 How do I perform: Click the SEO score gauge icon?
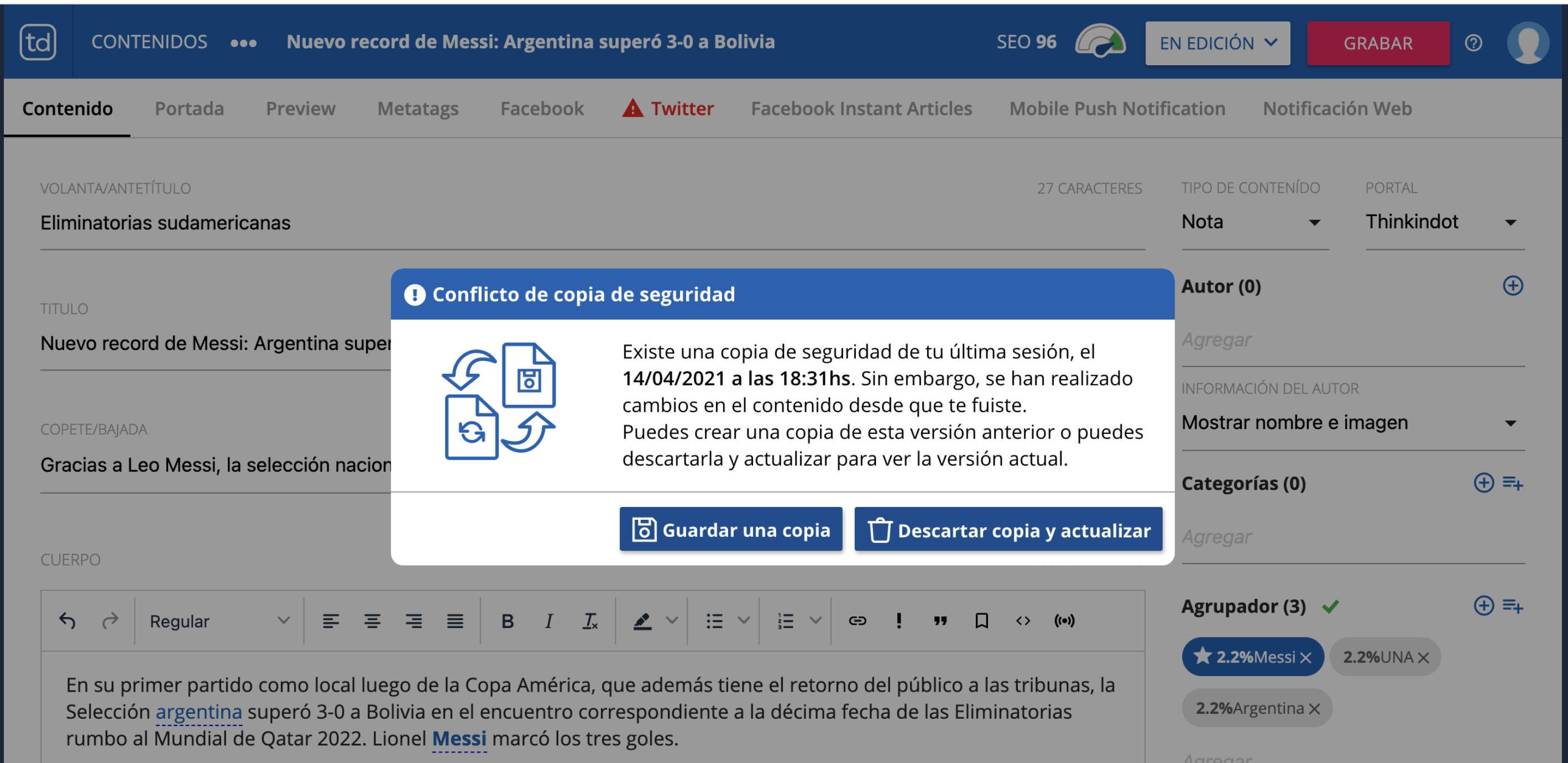pyautogui.click(x=1100, y=41)
